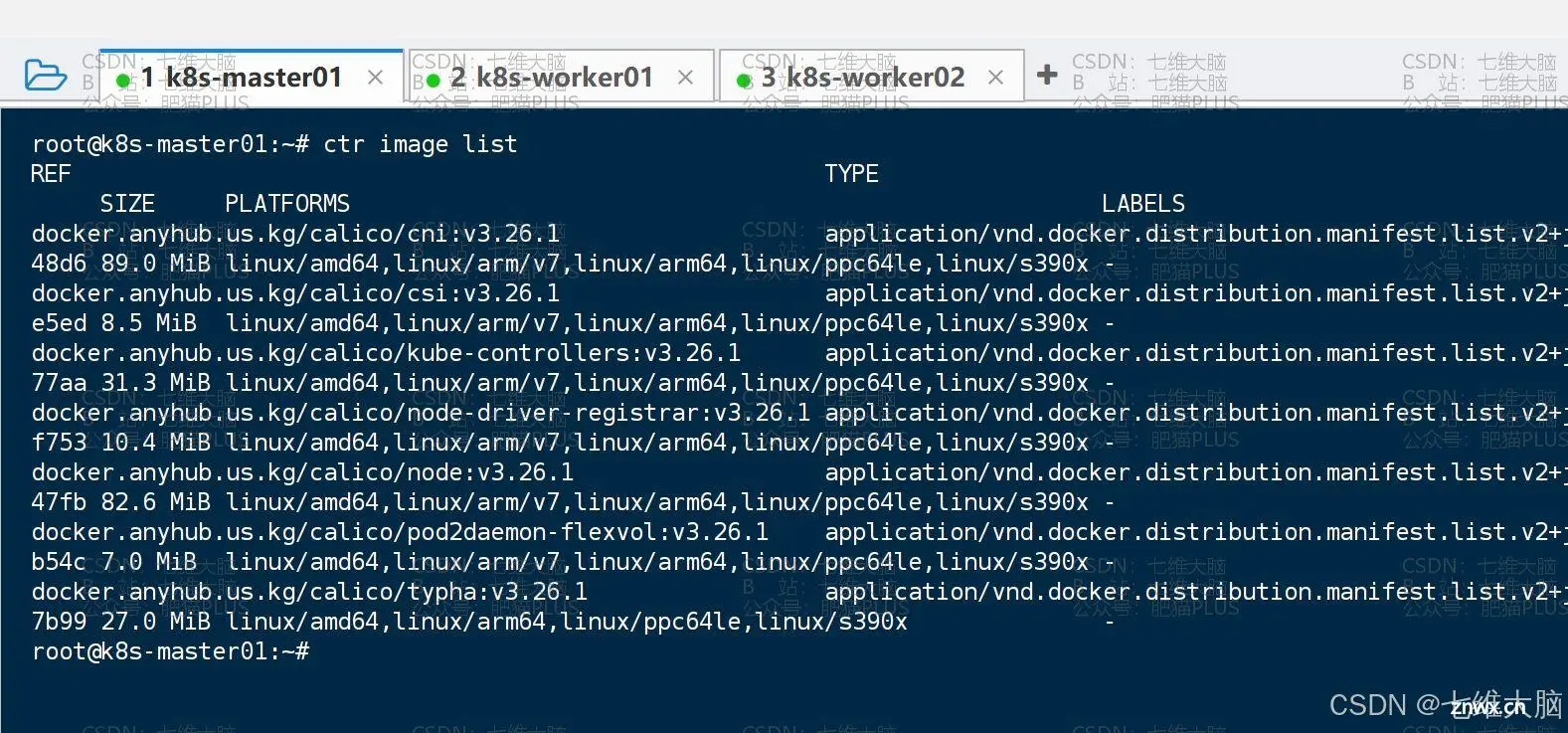Click the b54c digest fragment
Screen dimensions: 1568x733
pyautogui.click(x=60, y=562)
